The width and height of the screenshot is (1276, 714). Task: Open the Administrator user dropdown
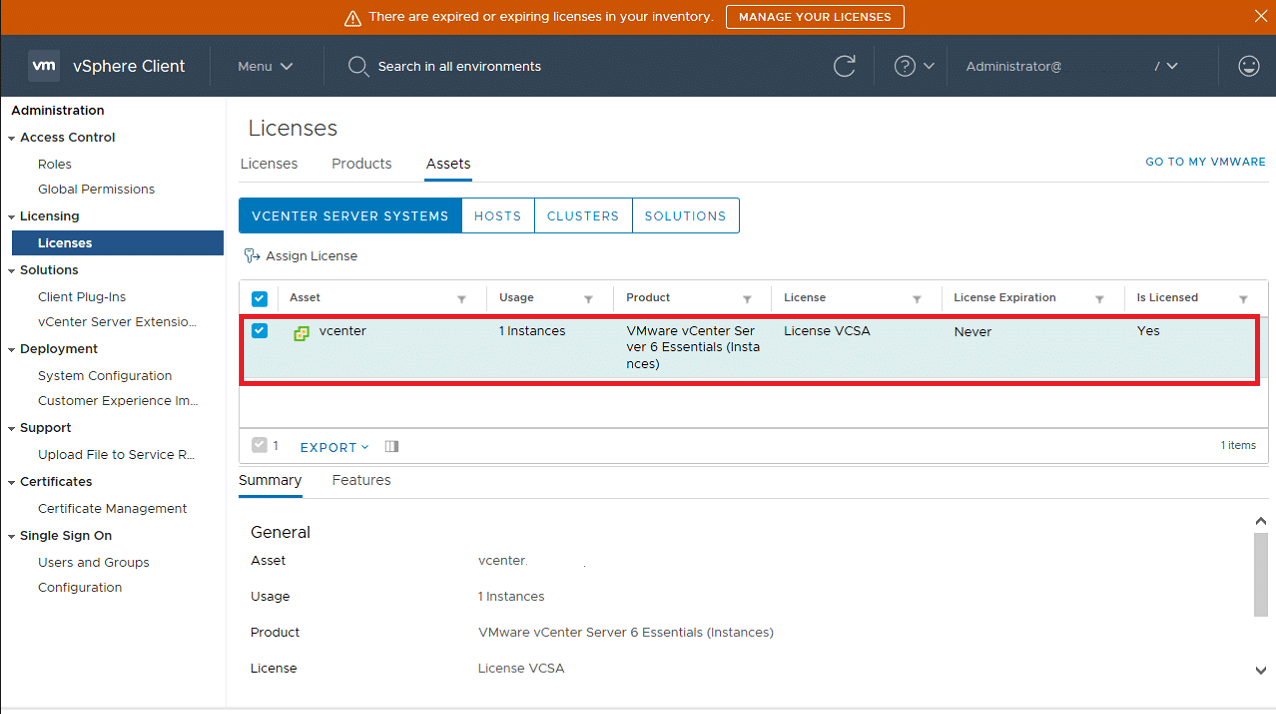click(x=1072, y=66)
